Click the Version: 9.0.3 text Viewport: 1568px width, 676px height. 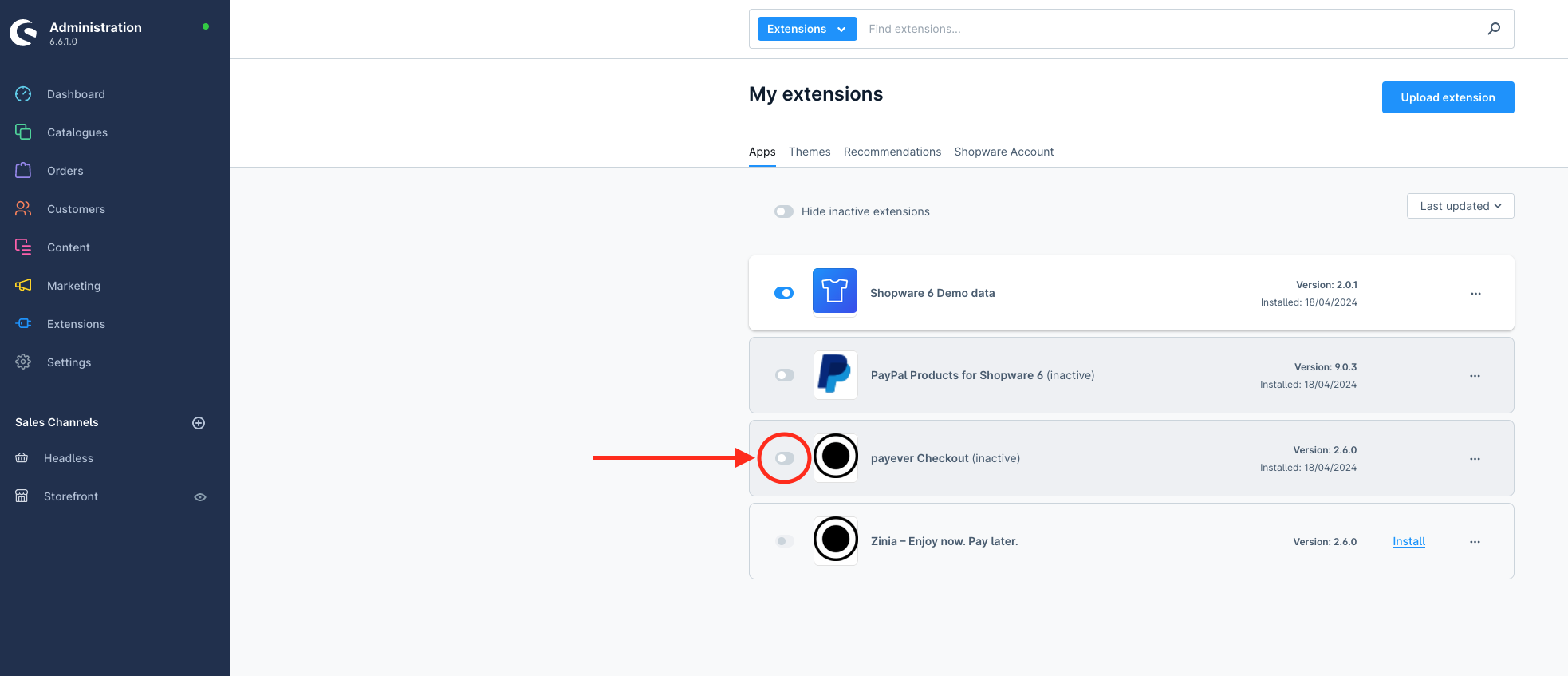[1326, 367]
